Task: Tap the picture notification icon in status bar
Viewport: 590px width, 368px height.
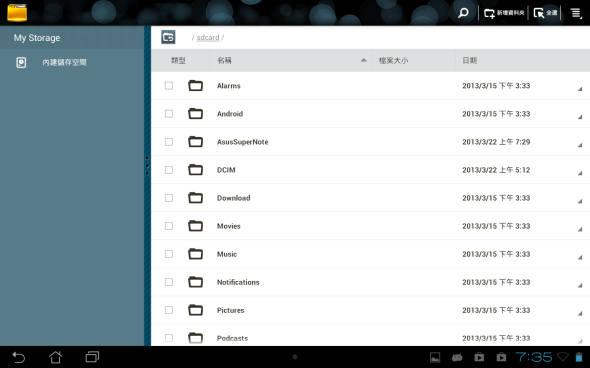Action: click(435, 357)
